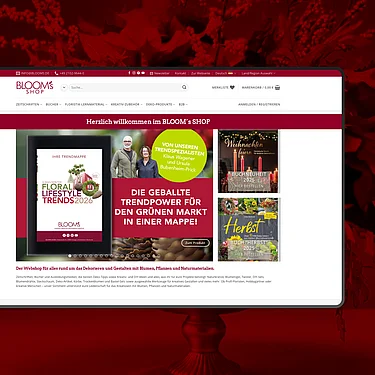375x375 pixels.
Task: Click the Die geballte Trendpower banner text
Action: pyautogui.click(x=161, y=207)
